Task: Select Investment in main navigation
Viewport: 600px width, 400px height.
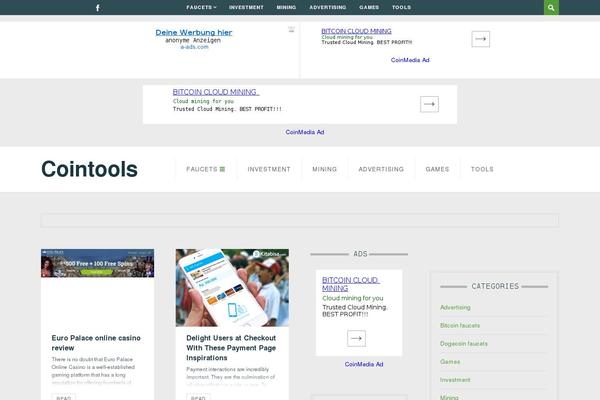Action: coord(269,169)
